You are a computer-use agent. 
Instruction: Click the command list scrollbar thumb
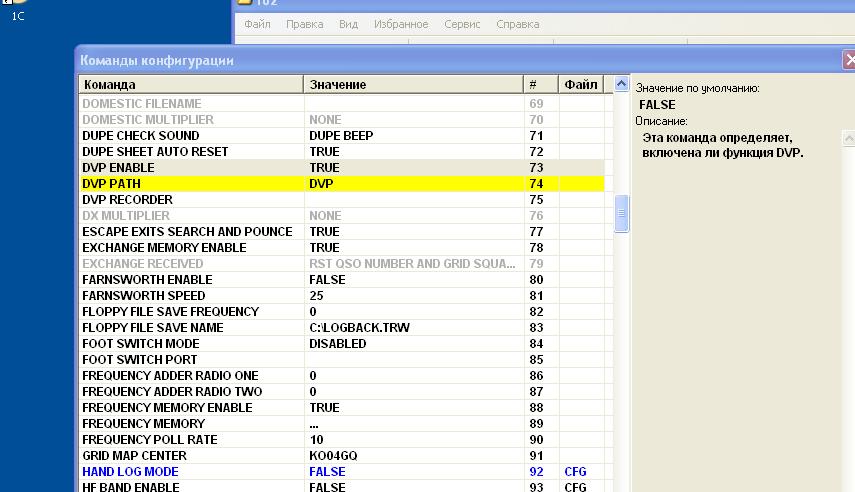pos(621,213)
